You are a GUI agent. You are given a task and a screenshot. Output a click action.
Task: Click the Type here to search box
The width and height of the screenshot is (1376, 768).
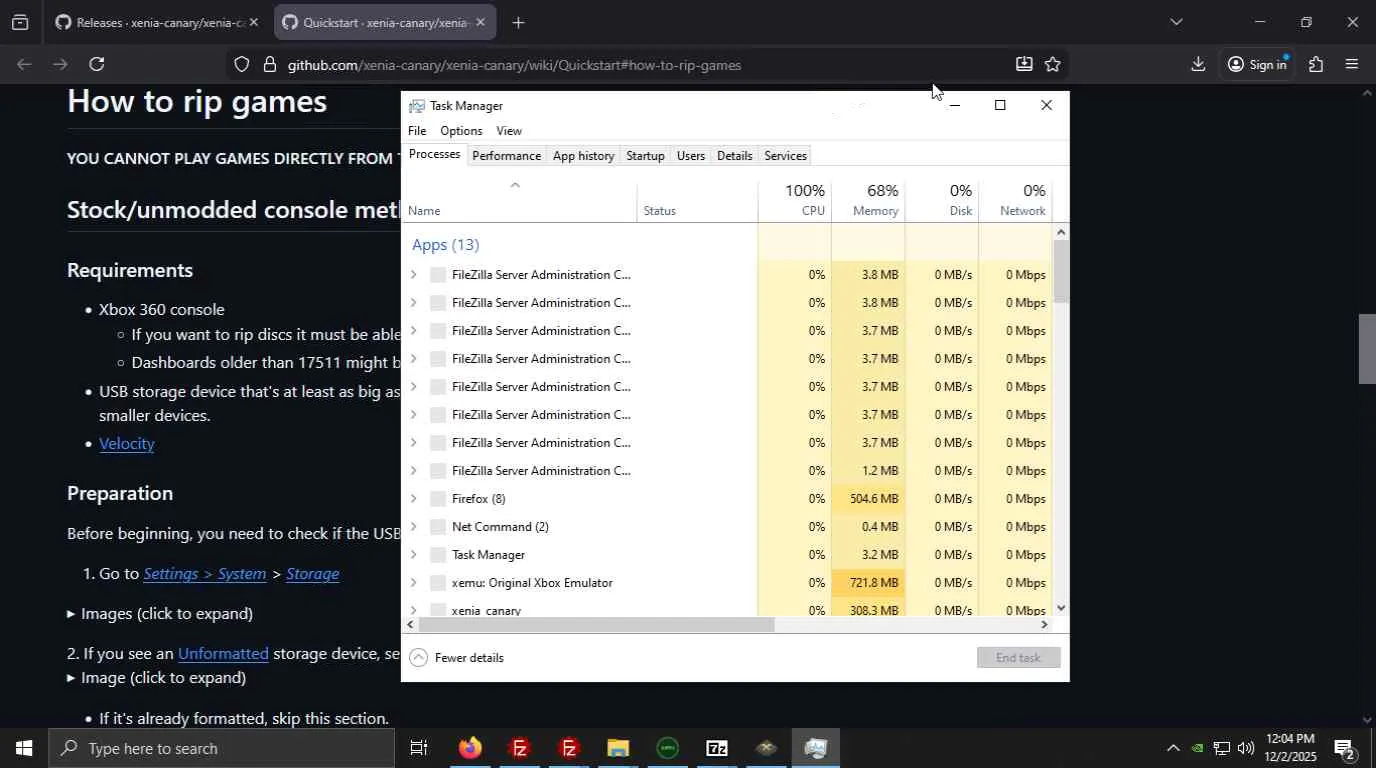[220, 748]
